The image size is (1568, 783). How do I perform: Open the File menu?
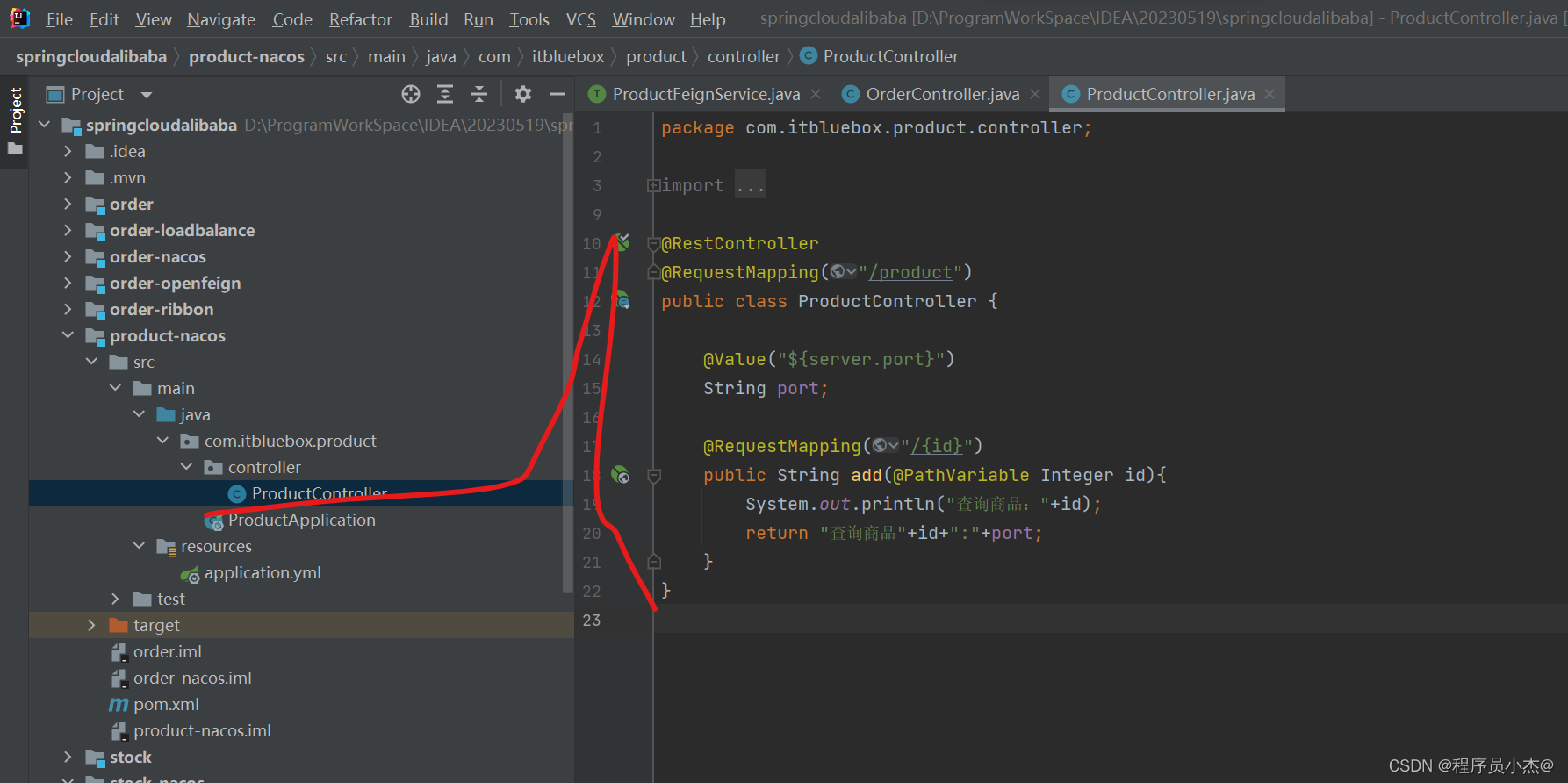click(59, 19)
